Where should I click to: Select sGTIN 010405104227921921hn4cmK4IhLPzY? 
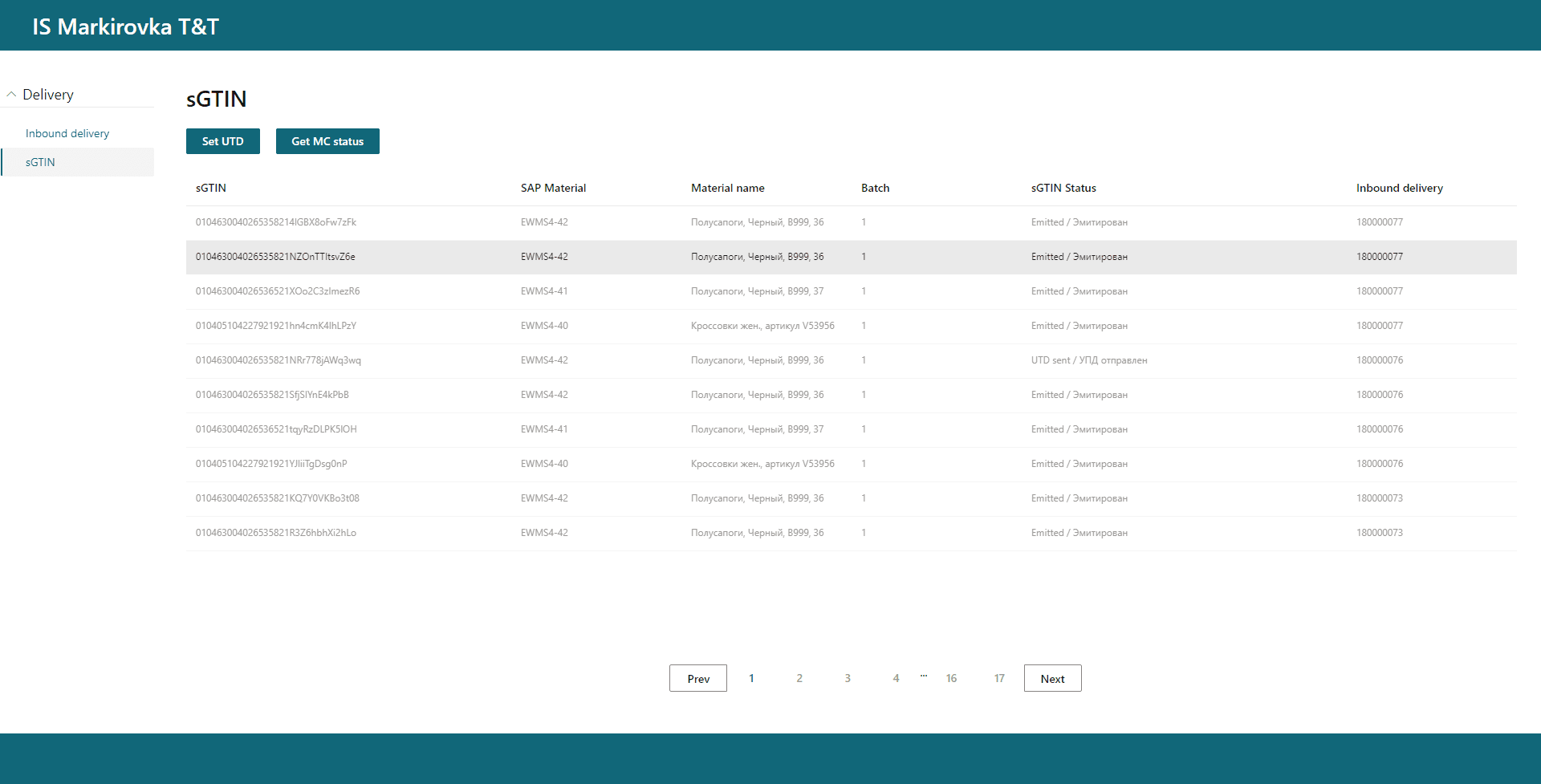coord(276,326)
